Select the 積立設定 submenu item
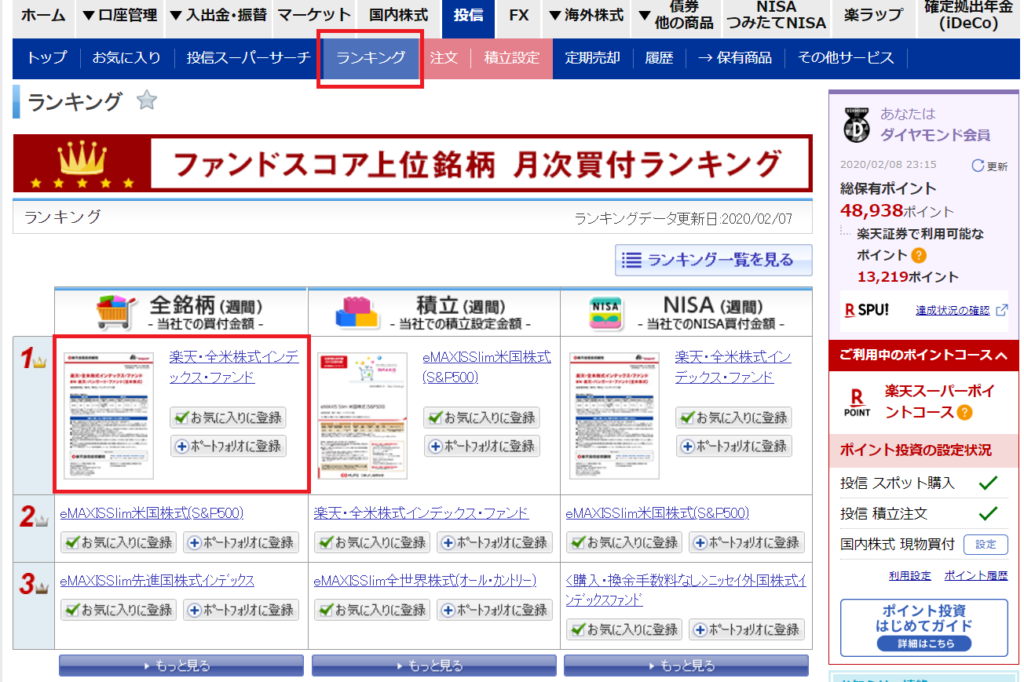The image size is (1024, 682). click(511, 57)
